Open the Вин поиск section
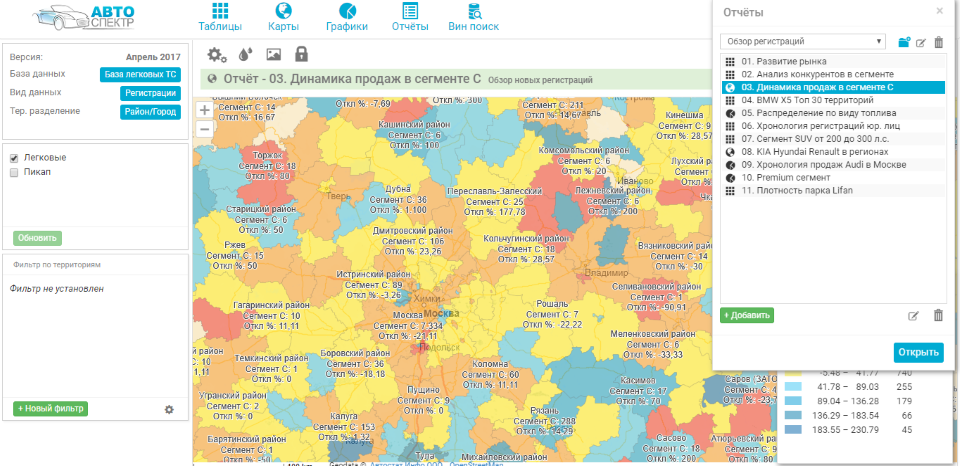Screen dimensions: 960x466 (473, 17)
